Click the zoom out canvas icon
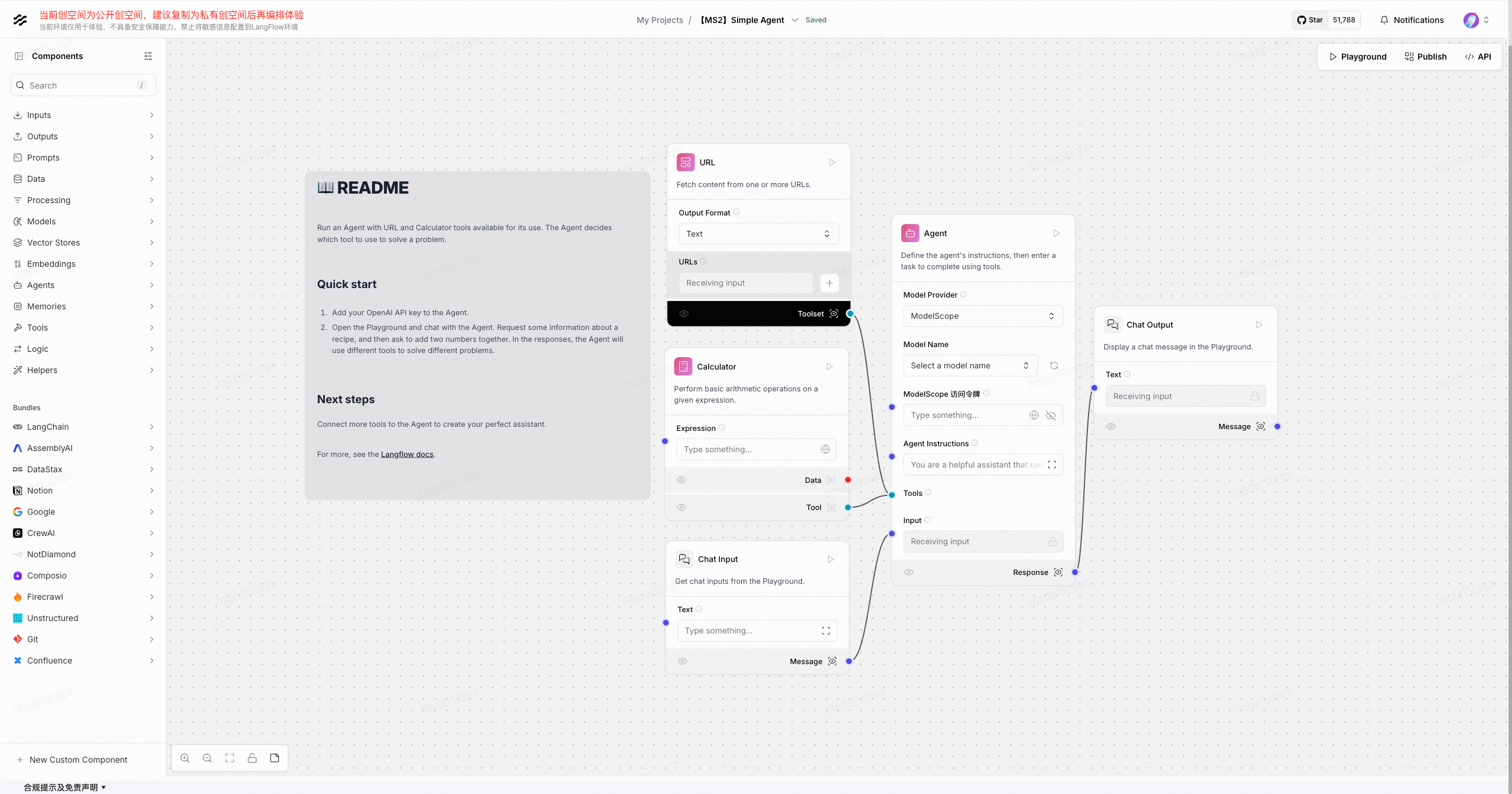The height and width of the screenshot is (794, 1512). click(207, 758)
